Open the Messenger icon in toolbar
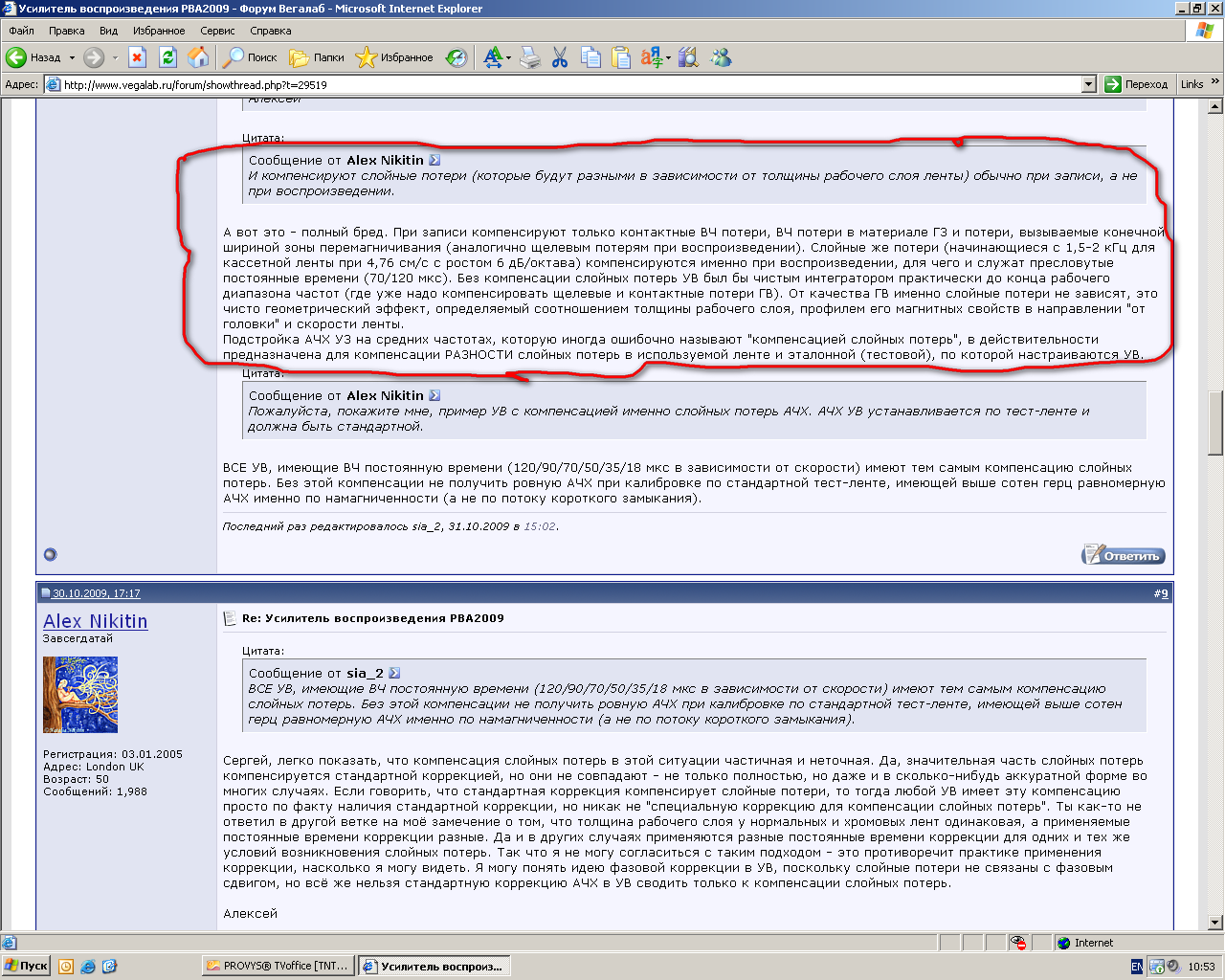Screen dimensions: 1225x980 click(x=721, y=57)
